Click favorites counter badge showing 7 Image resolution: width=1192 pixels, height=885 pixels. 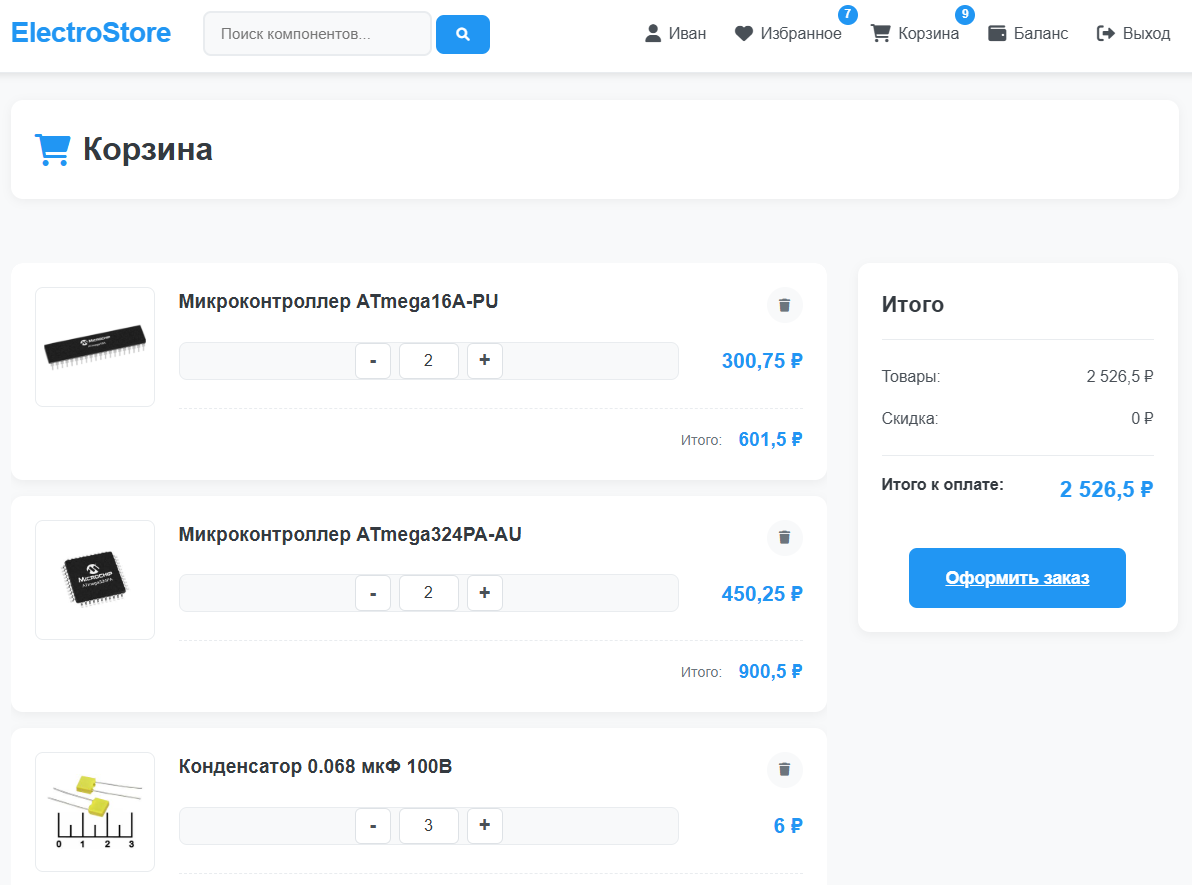tap(848, 14)
